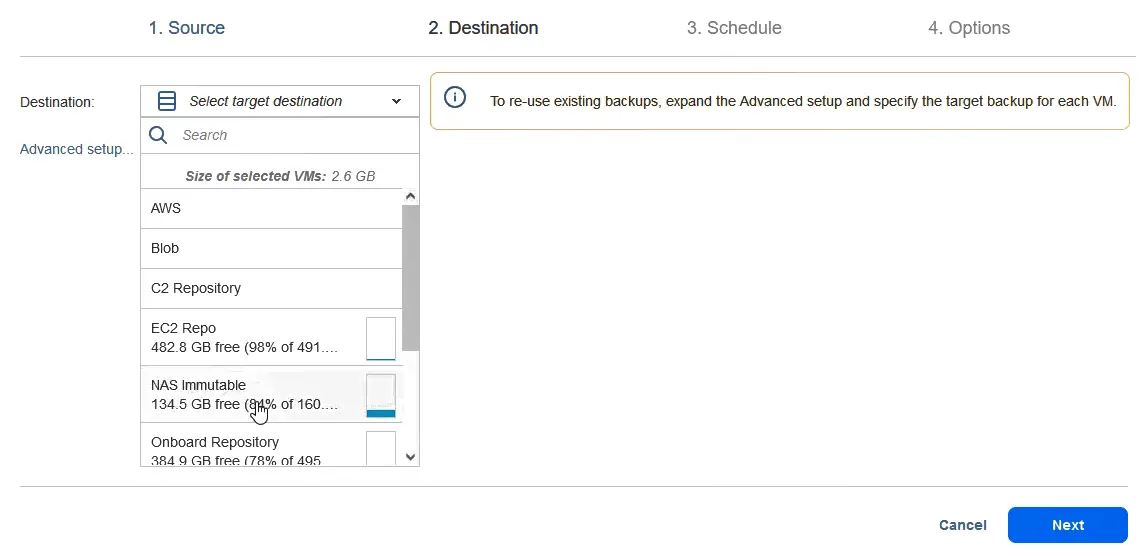The height and width of the screenshot is (556, 1141).
Task: Select the Onboard Repository entry
Action: (x=271, y=445)
